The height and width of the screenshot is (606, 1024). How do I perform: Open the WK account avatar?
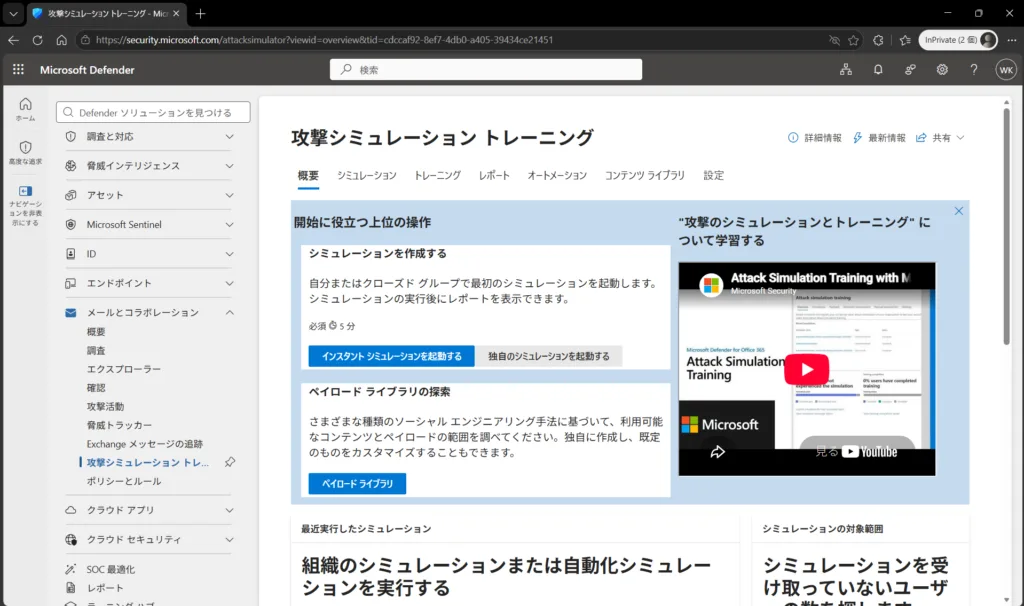click(x=1006, y=70)
